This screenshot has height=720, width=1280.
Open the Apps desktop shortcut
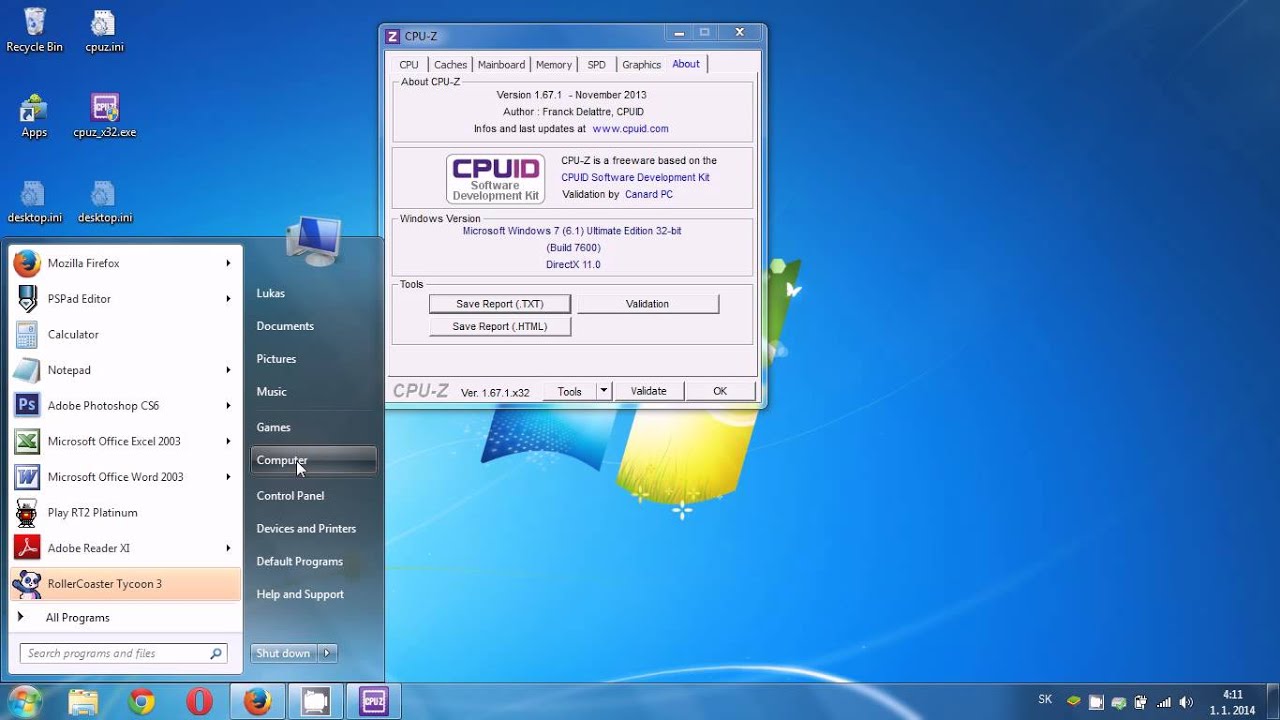click(34, 116)
